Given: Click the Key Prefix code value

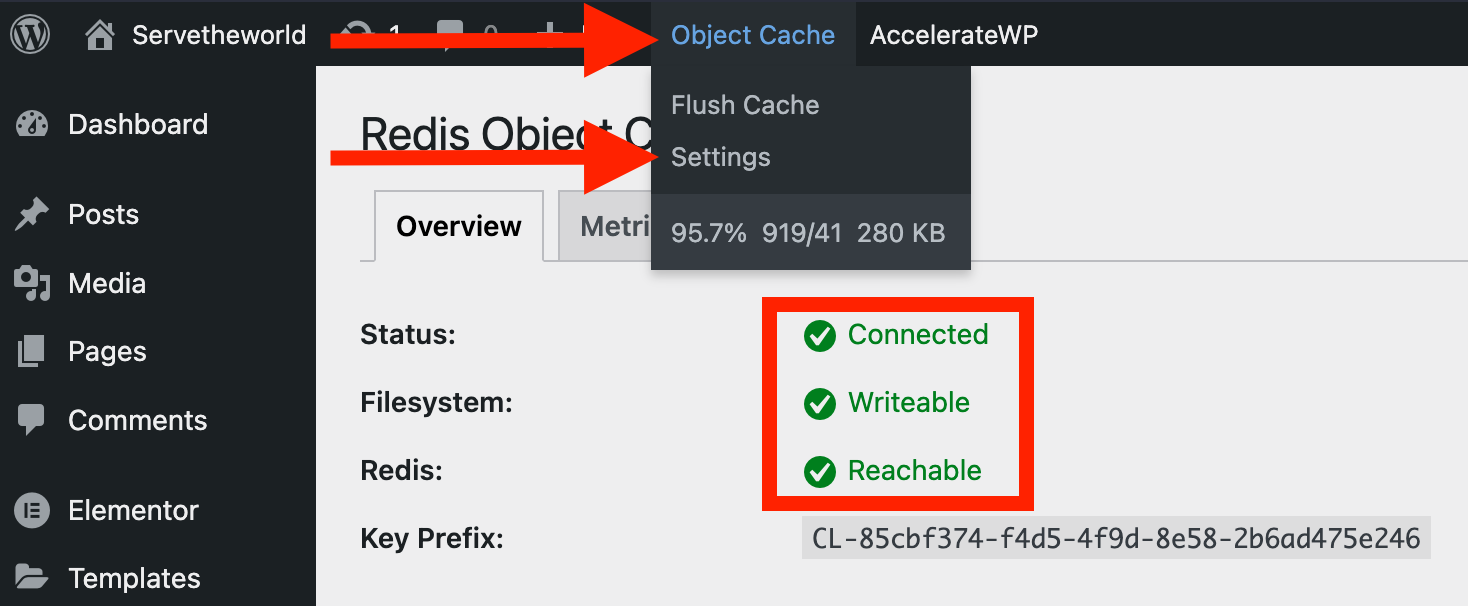Looking at the screenshot, I should [1116, 539].
